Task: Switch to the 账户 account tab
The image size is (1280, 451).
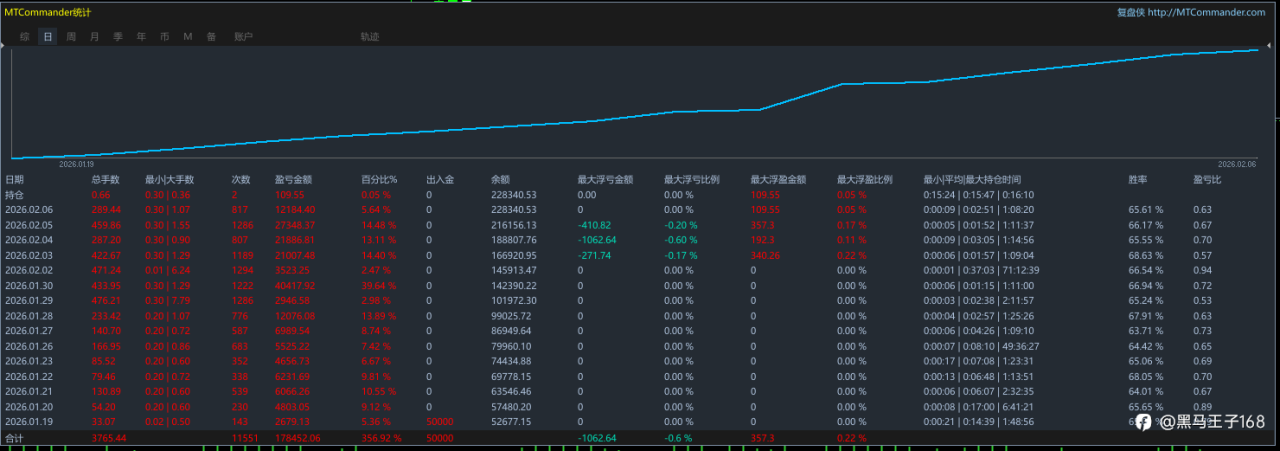Action: pos(243,37)
